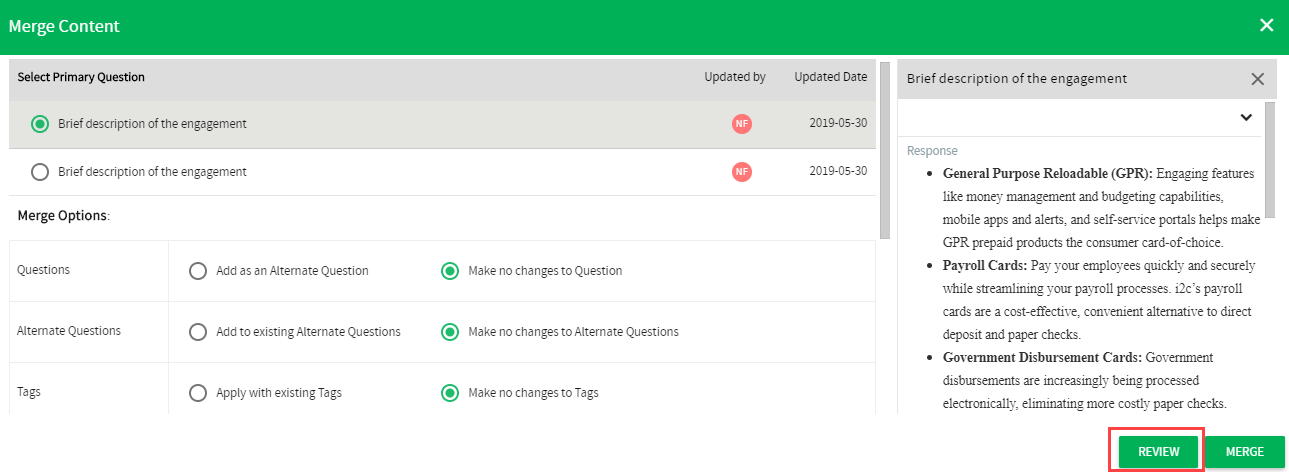
Task: Click the Merge Content title
Action: 64,26
